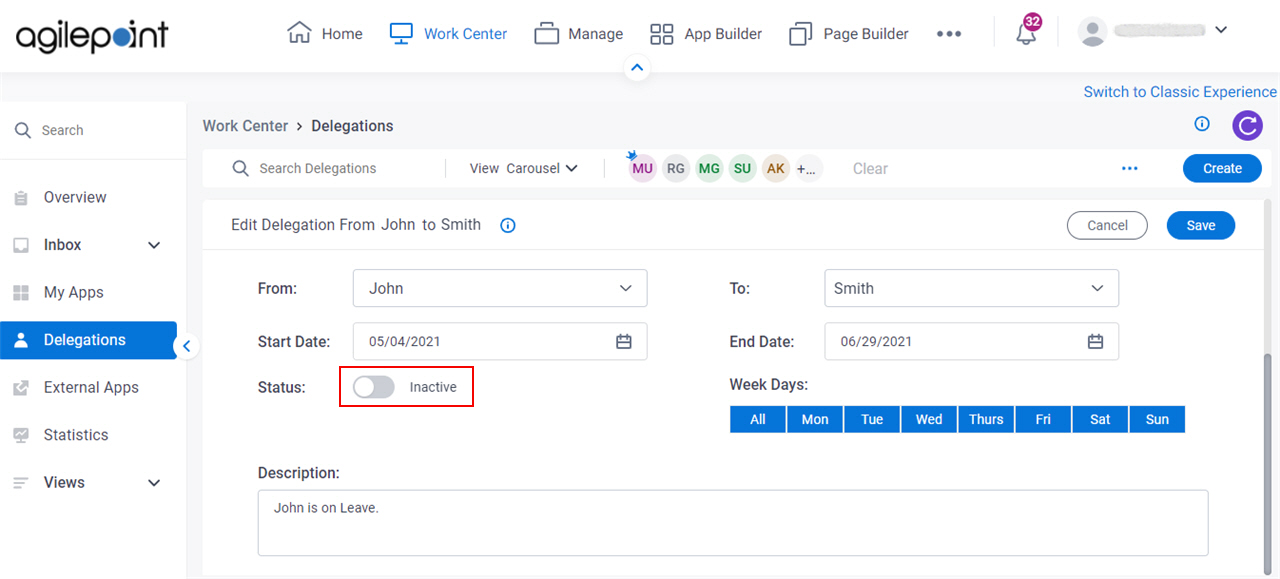Open the Manage menu item

(579, 34)
